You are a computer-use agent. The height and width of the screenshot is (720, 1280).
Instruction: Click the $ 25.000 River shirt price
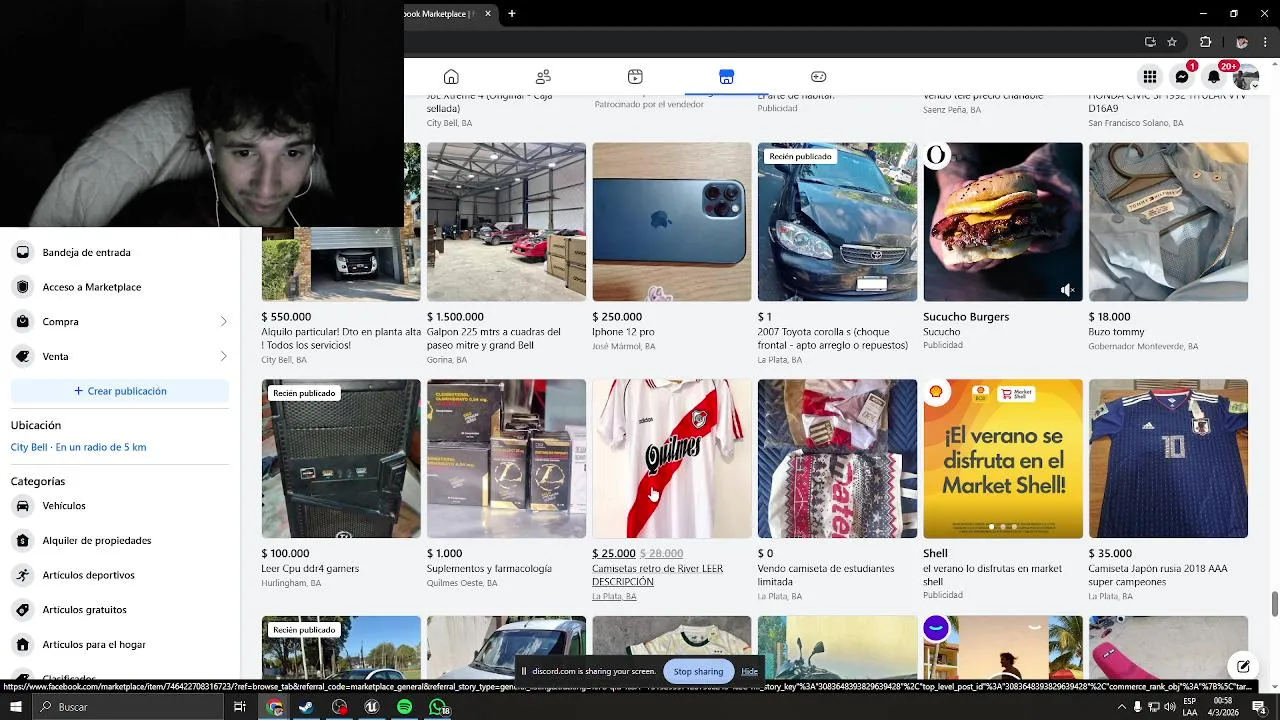(x=614, y=553)
